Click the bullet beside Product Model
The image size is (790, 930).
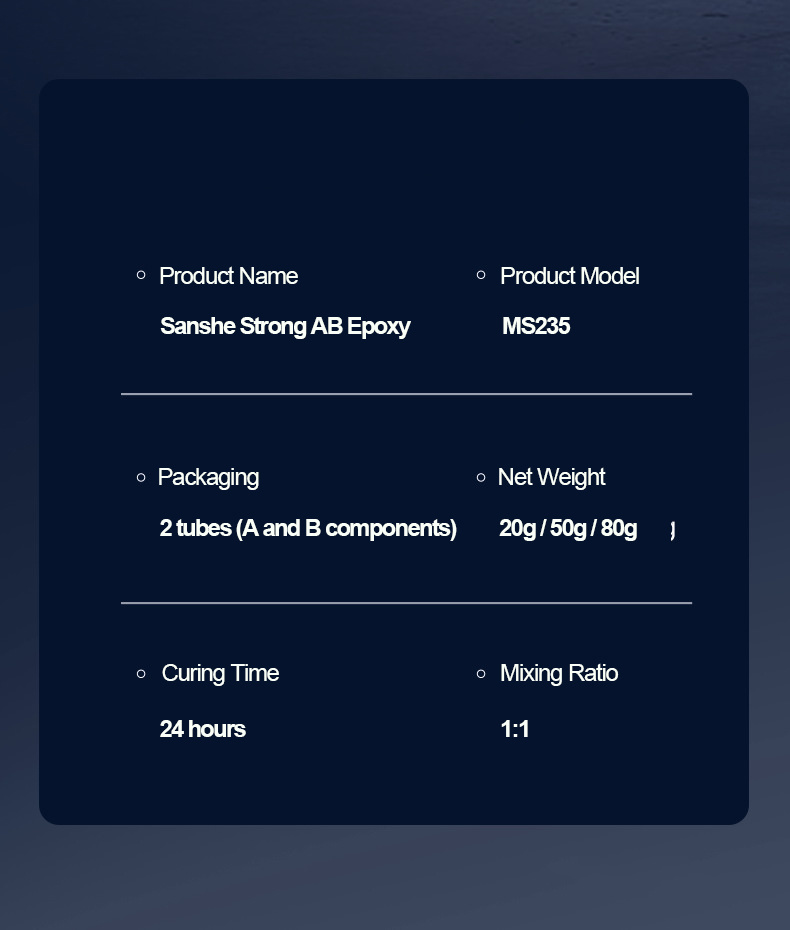pyautogui.click(x=481, y=275)
